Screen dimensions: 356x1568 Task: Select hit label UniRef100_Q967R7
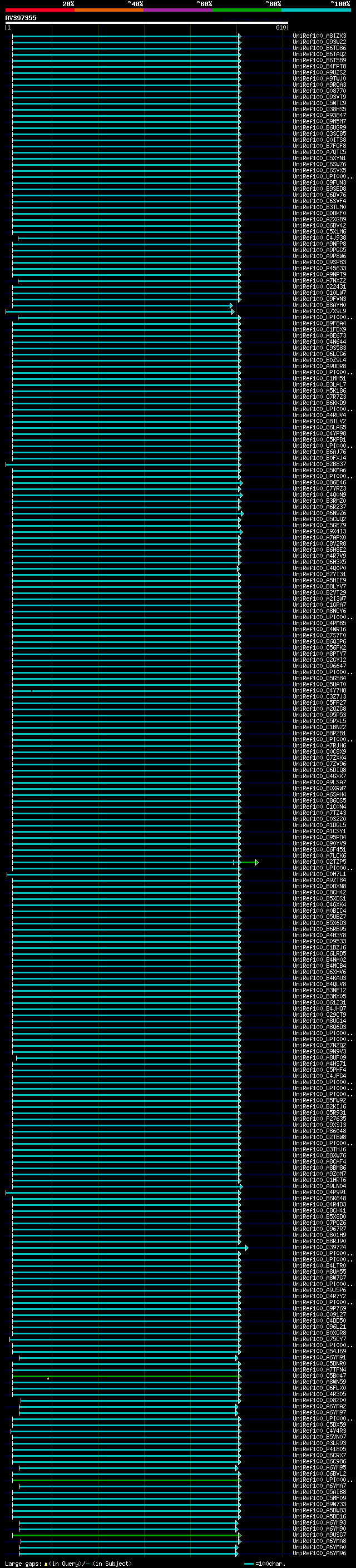pyautogui.click(x=319, y=1229)
